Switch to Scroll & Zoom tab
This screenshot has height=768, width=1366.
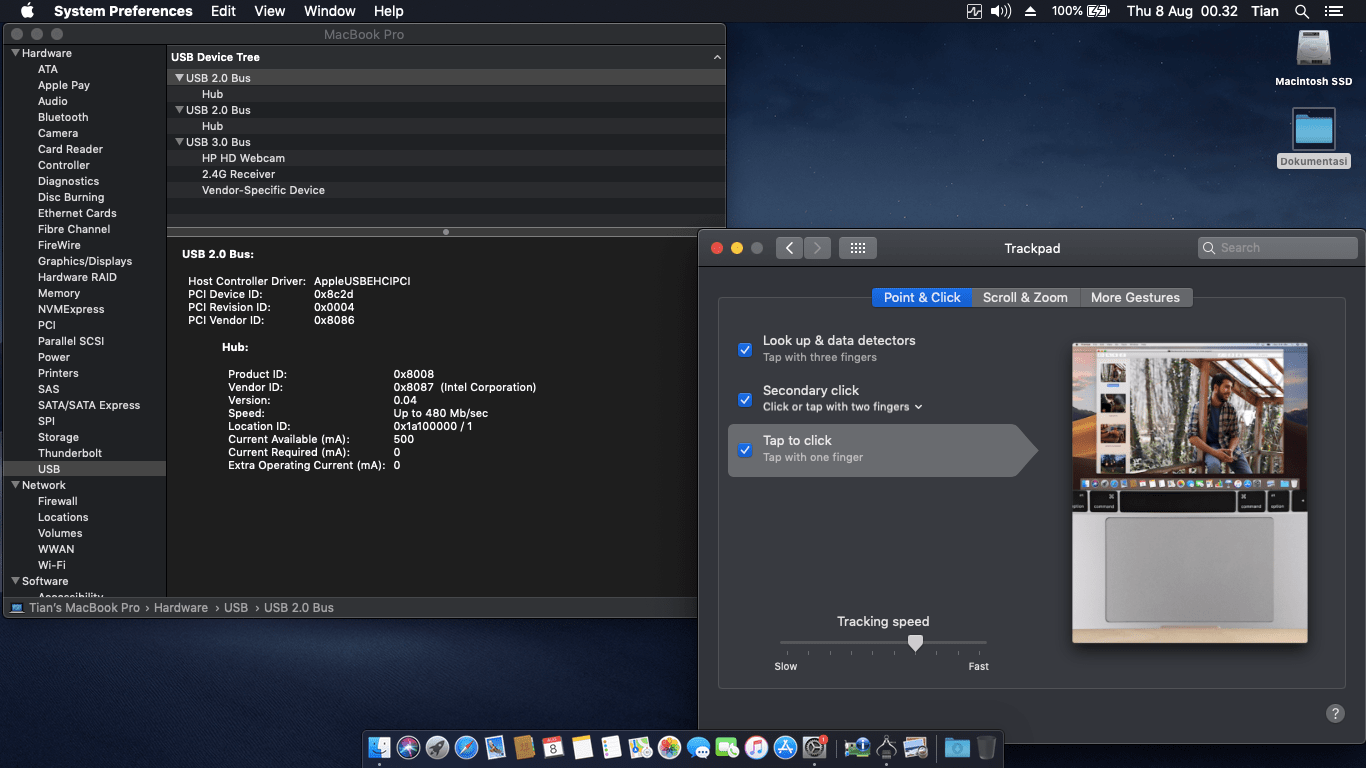coord(1025,297)
